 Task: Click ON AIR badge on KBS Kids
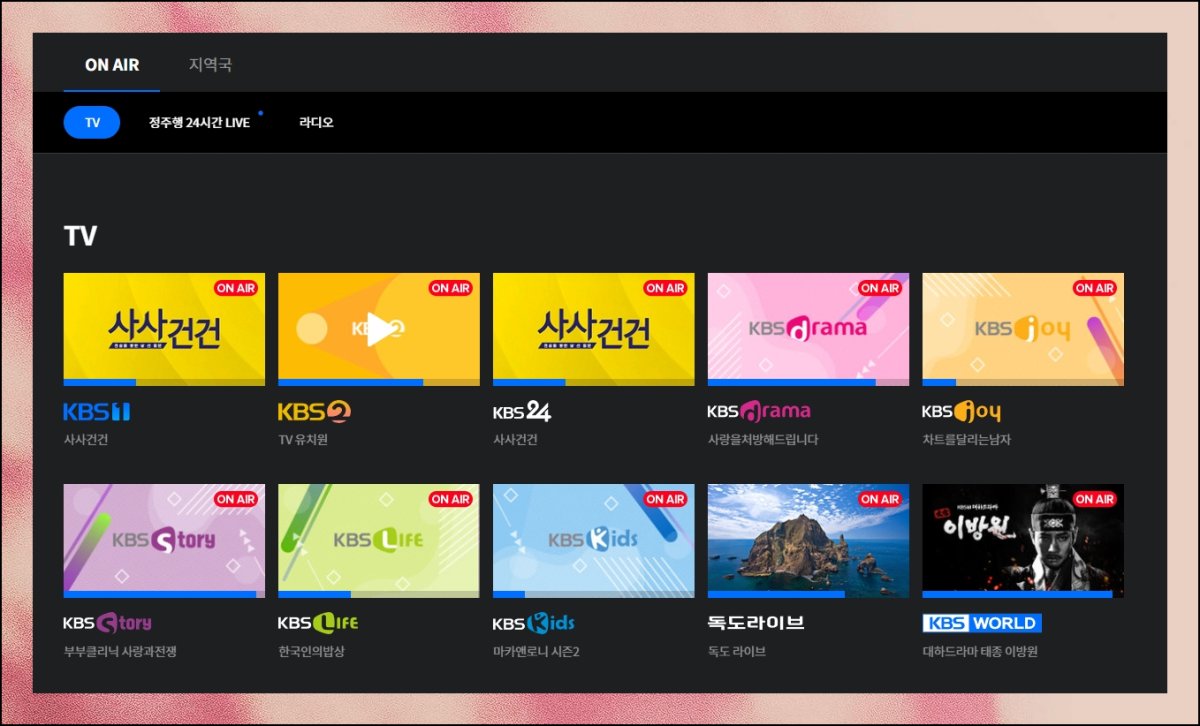pyautogui.click(x=666, y=499)
